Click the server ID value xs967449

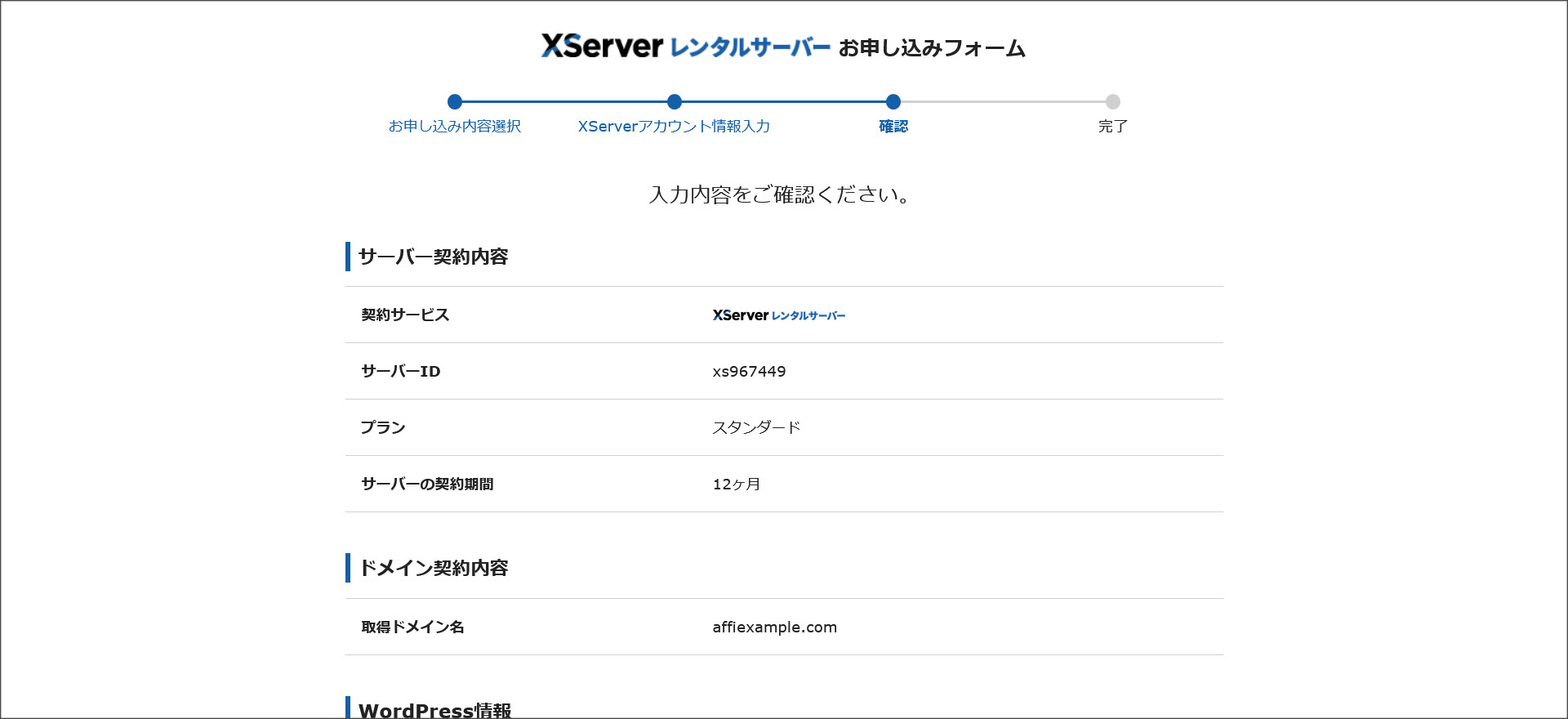tap(749, 372)
